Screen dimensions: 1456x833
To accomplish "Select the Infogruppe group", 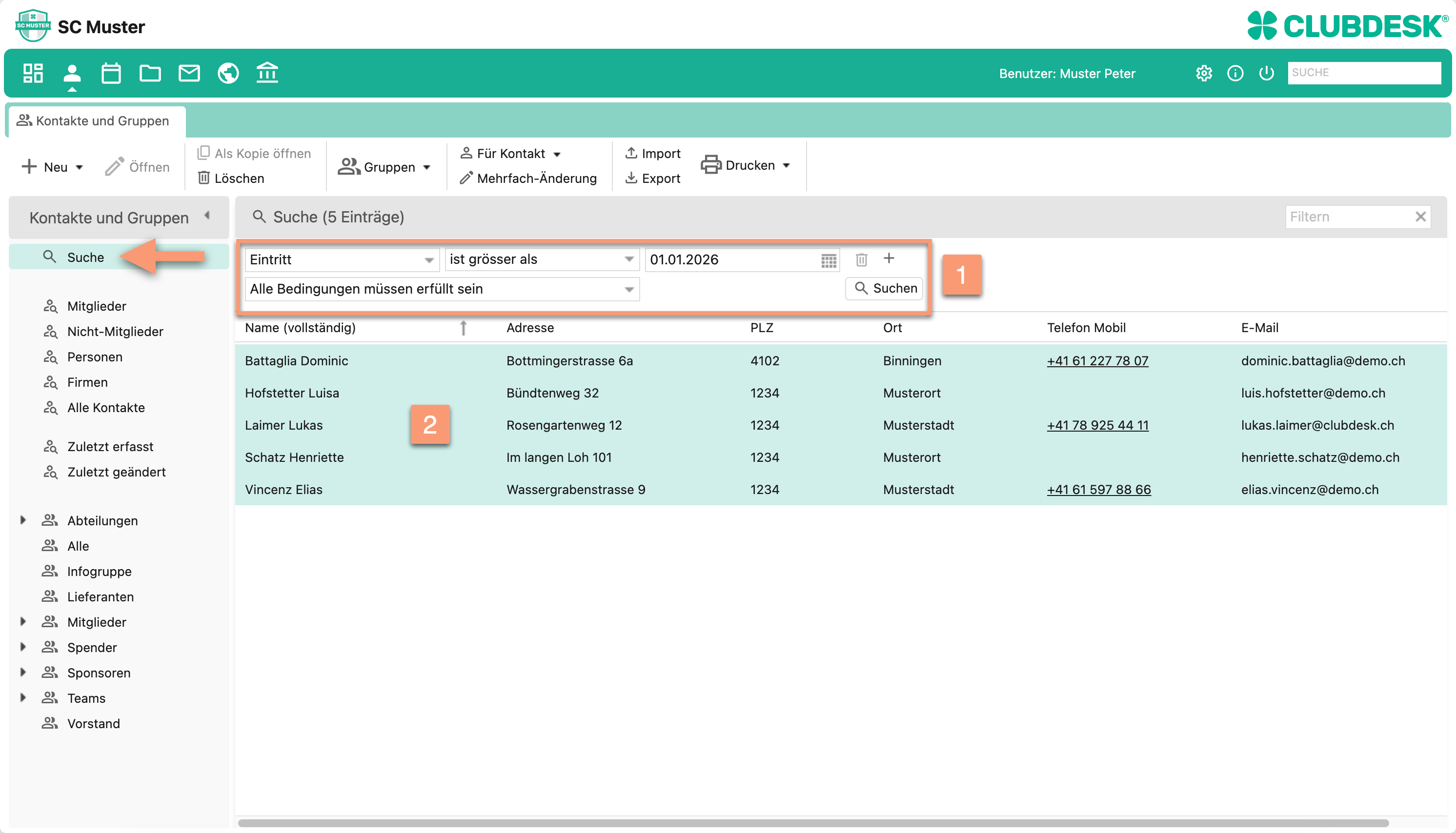I will (x=99, y=572).
